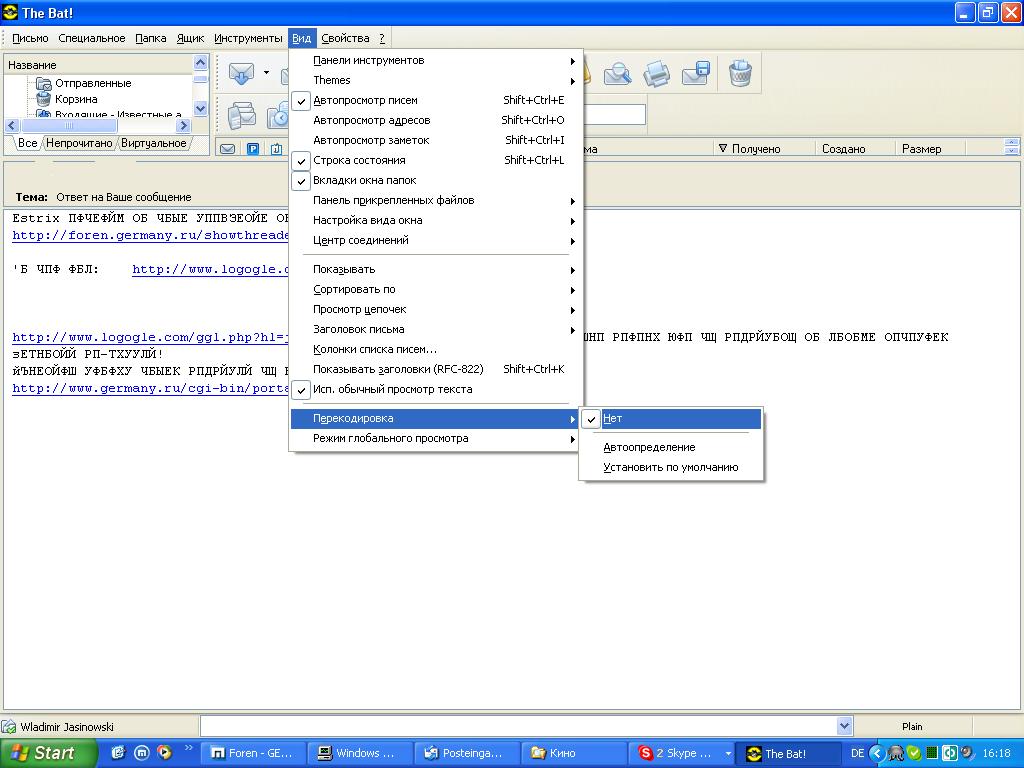Open the Maxthon quick launch icon

(142, 752)
